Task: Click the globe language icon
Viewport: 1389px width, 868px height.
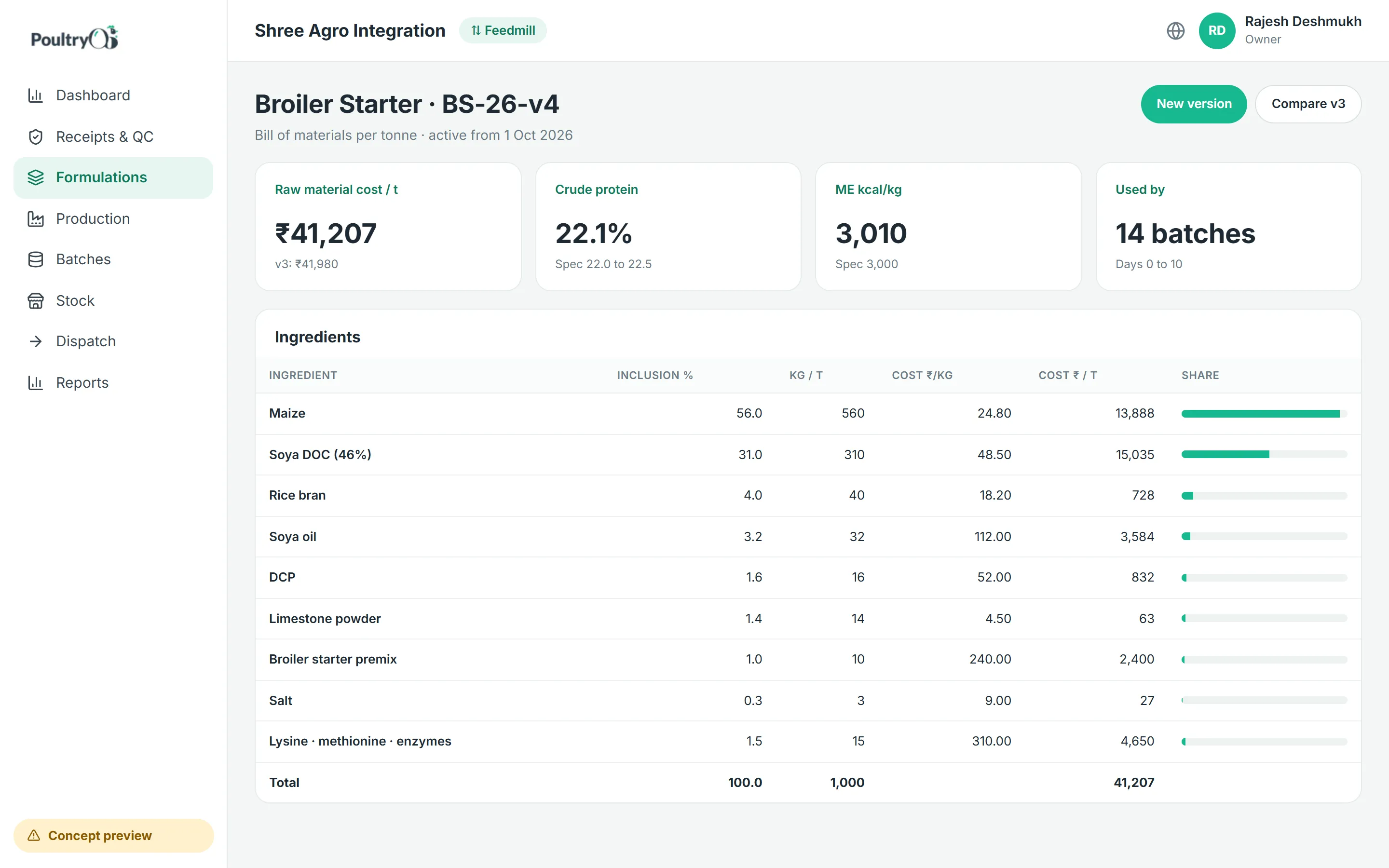Action: 1175,30
